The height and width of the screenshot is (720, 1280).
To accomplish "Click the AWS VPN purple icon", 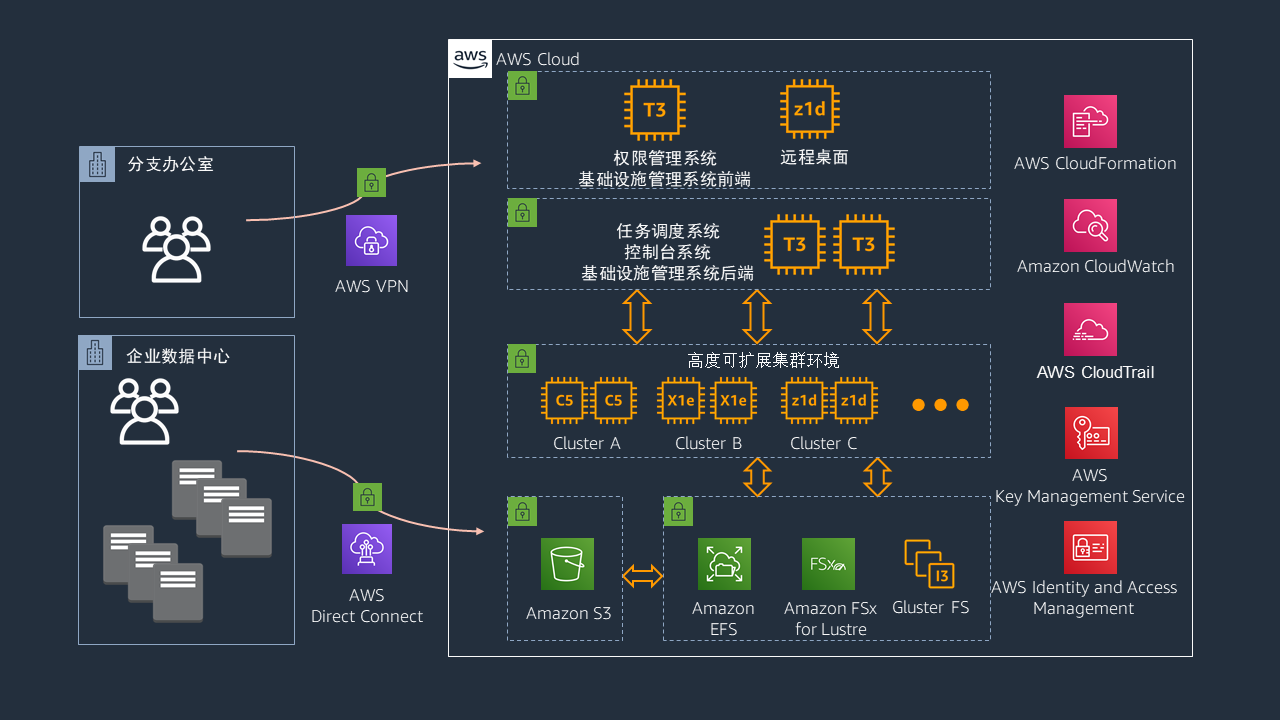I will tap(371, 240).
